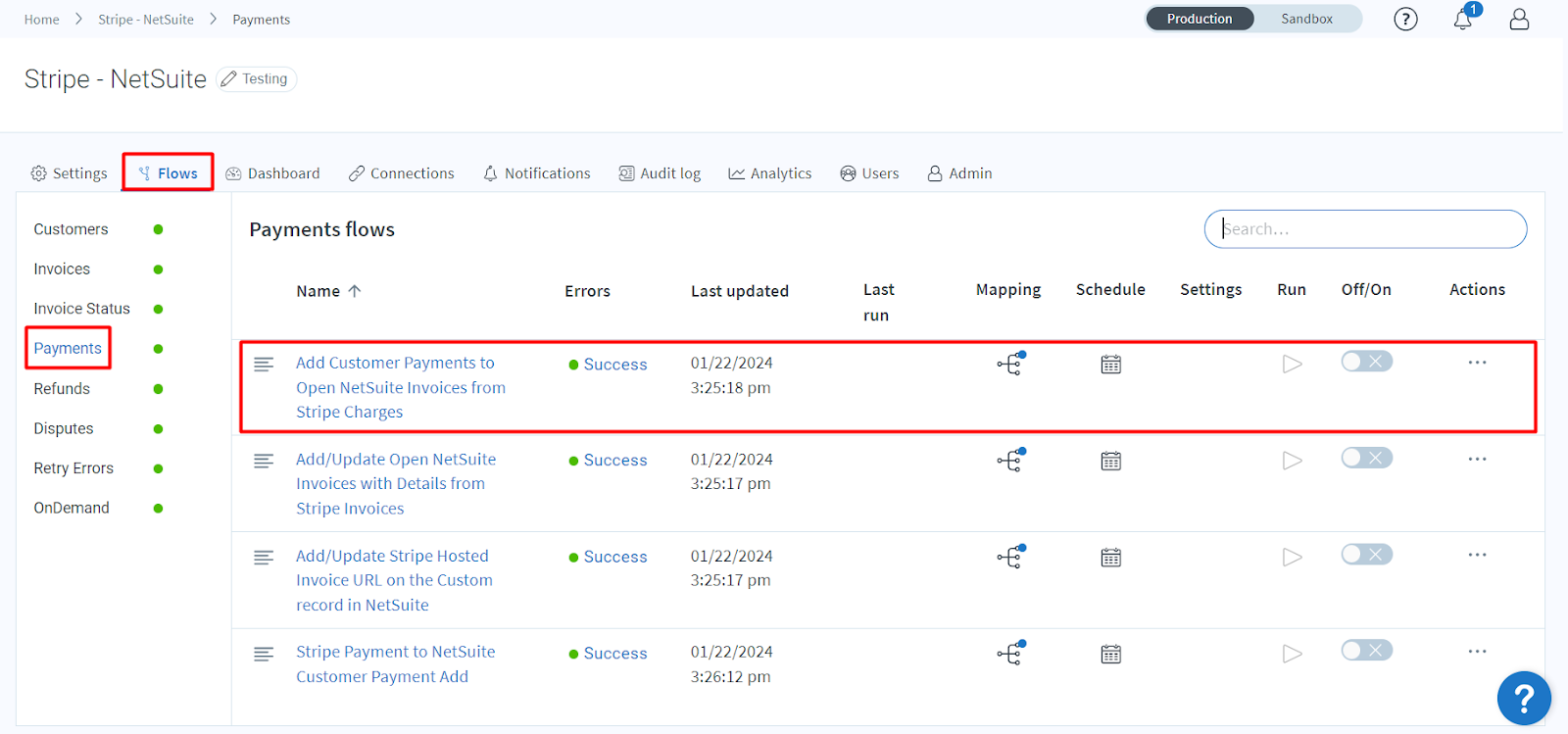
Task: Run the Stripe Payment to NetSuite flow
Action: (x=1292, y=653)
